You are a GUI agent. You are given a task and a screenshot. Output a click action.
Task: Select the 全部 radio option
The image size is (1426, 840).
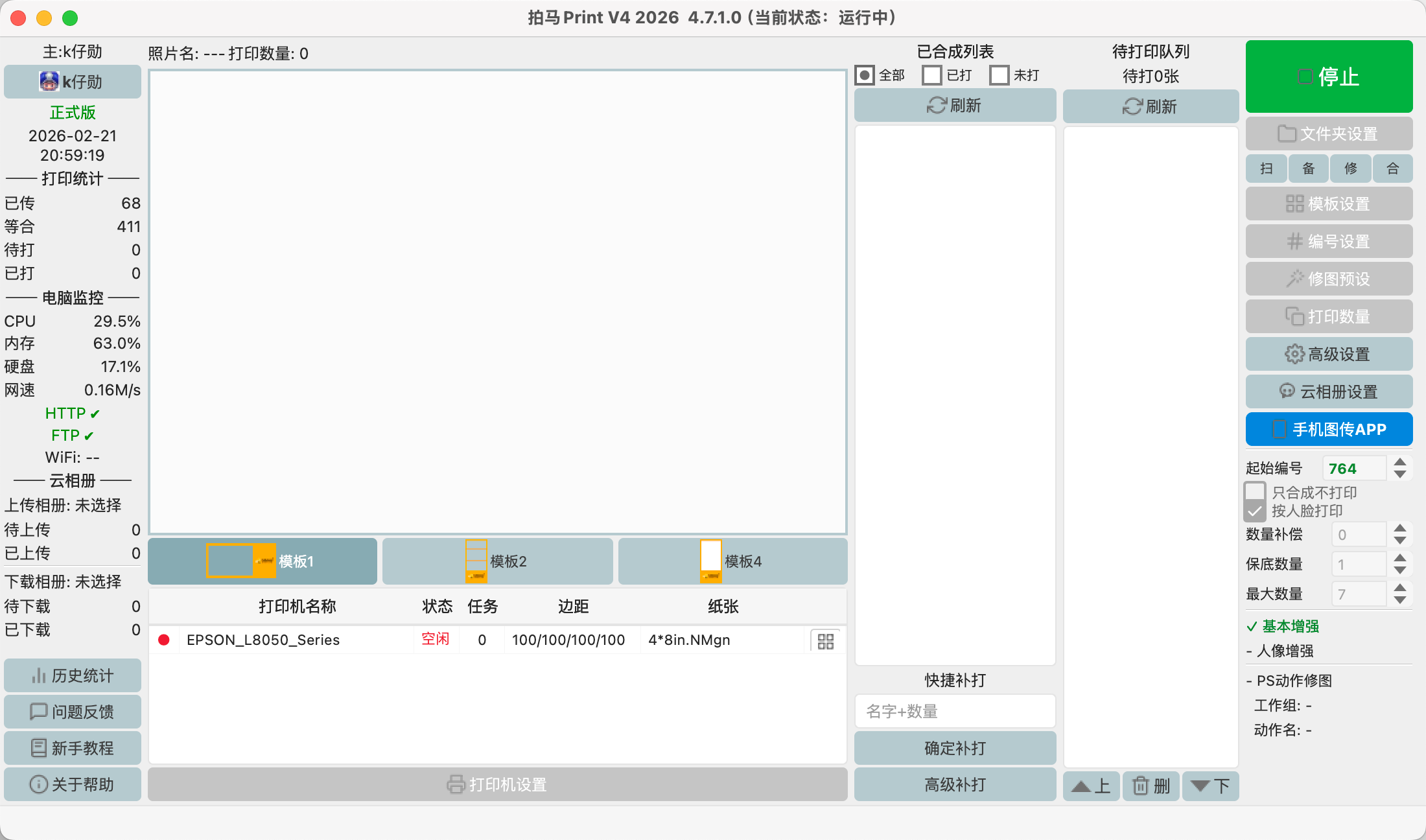865,75
